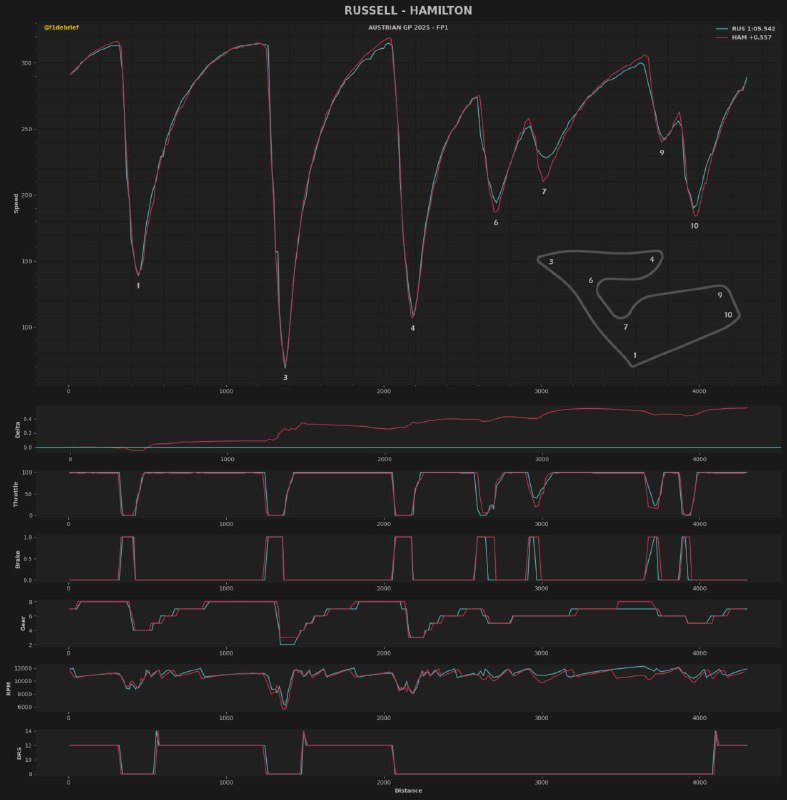The width and height of the screenshot is (787, 800).
Task: Click the 'Throttle' y-axis label
Action: pyautogui.click(x=16, y=494)
